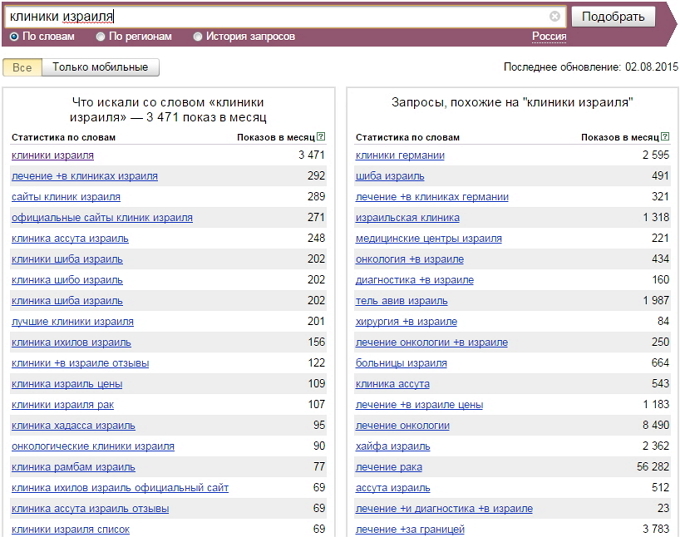680x537 pixels.
Task: Open 'клиники израиля рак' link
Action: (x=62, y=405)
